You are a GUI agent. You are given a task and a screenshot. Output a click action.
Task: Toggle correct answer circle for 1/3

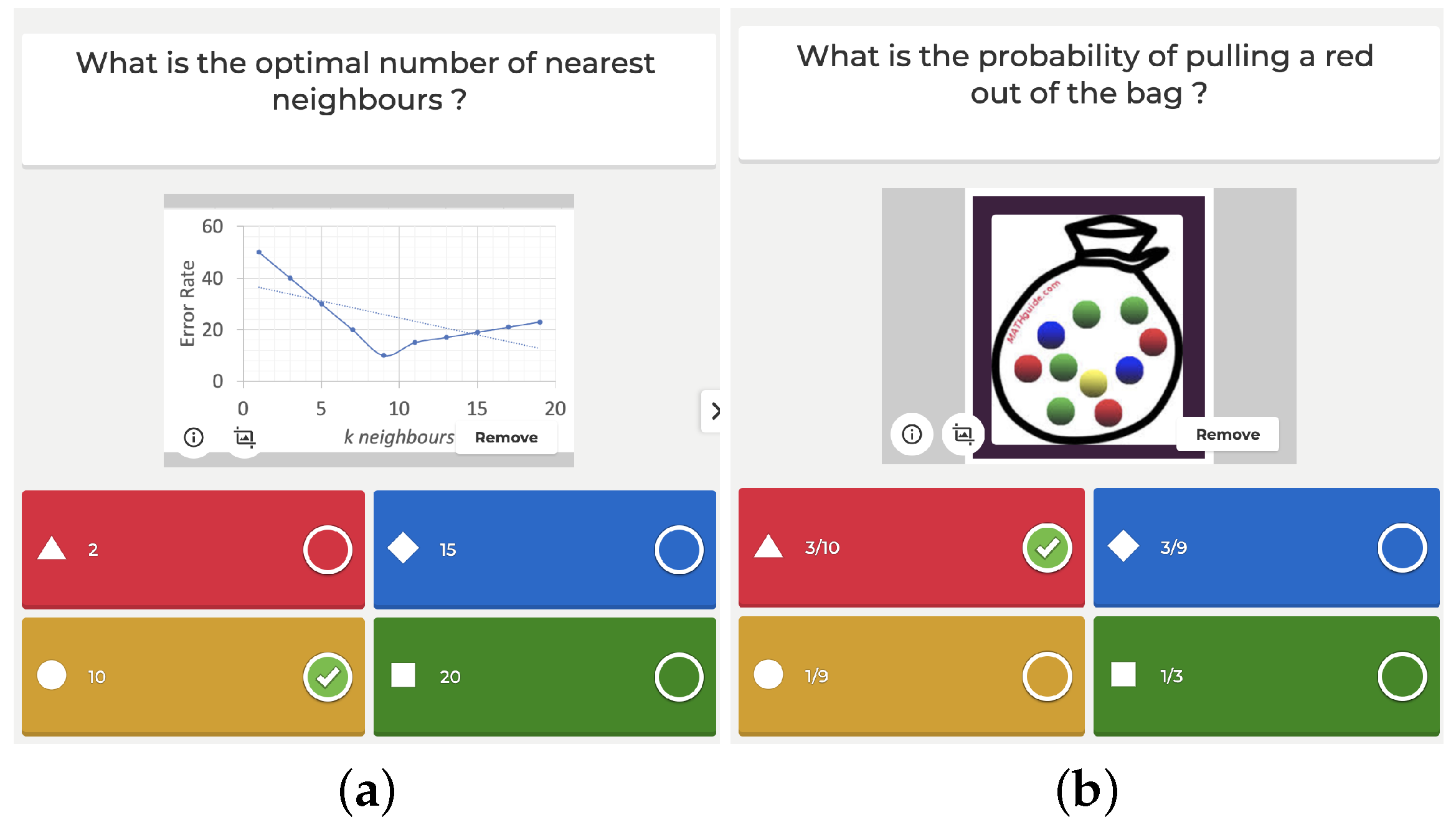[1402, 677]
